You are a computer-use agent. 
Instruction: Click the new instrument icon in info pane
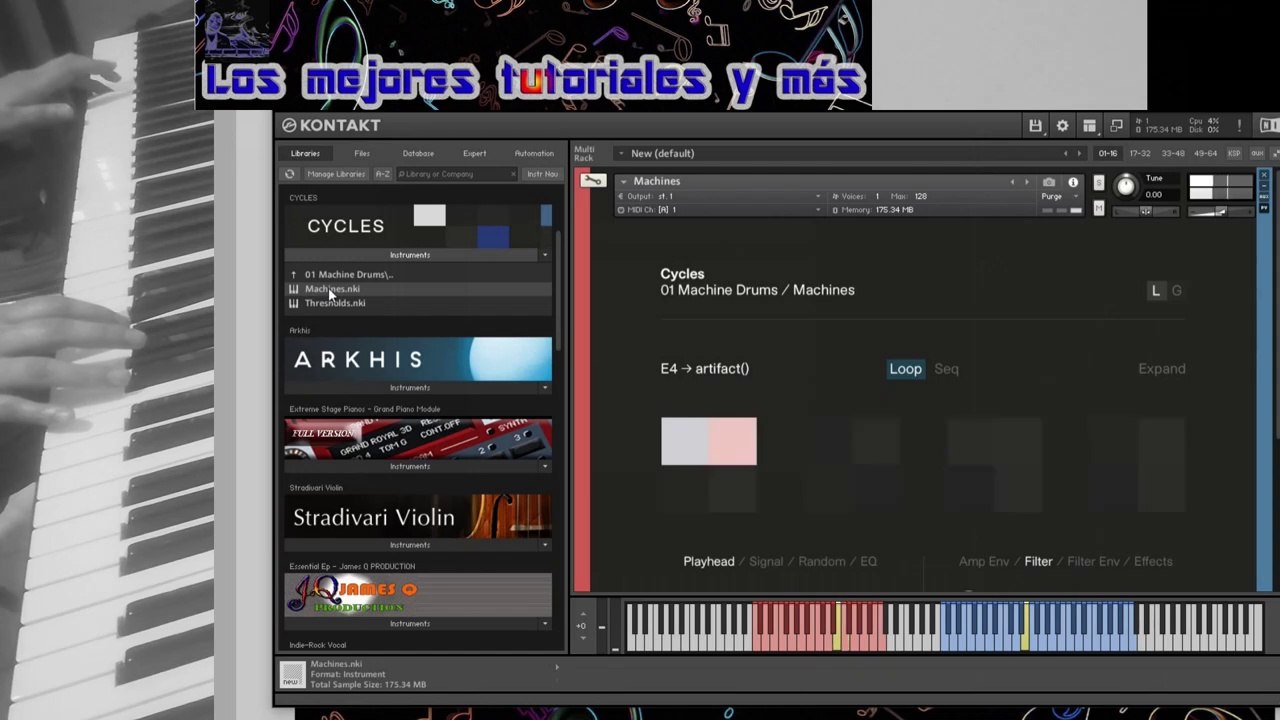click(x=292, y=675)
